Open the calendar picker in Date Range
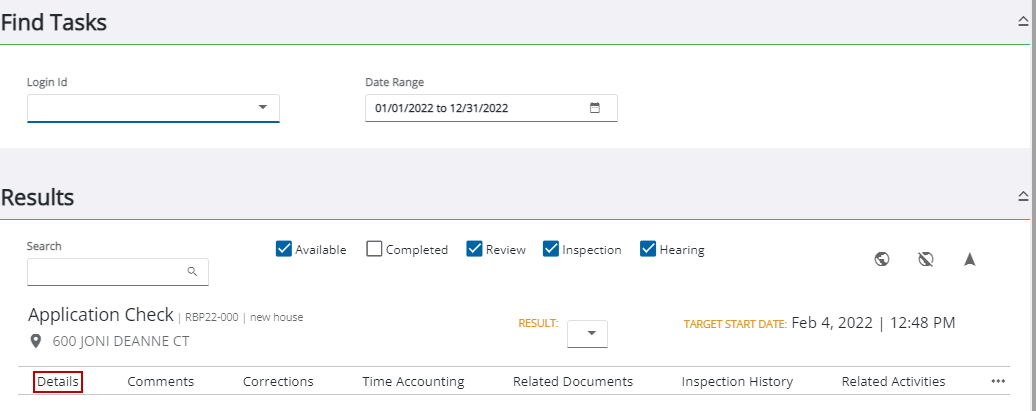 [594, 108]
